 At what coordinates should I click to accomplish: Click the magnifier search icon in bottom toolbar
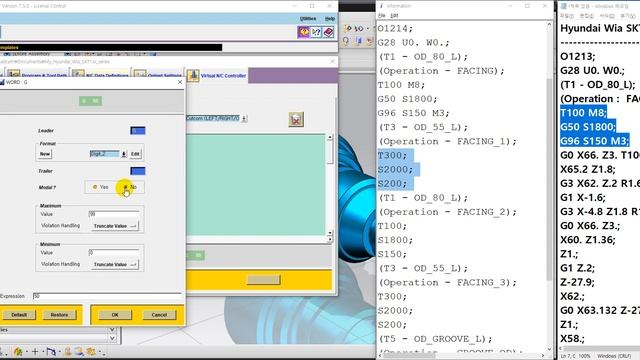[79, 351]
